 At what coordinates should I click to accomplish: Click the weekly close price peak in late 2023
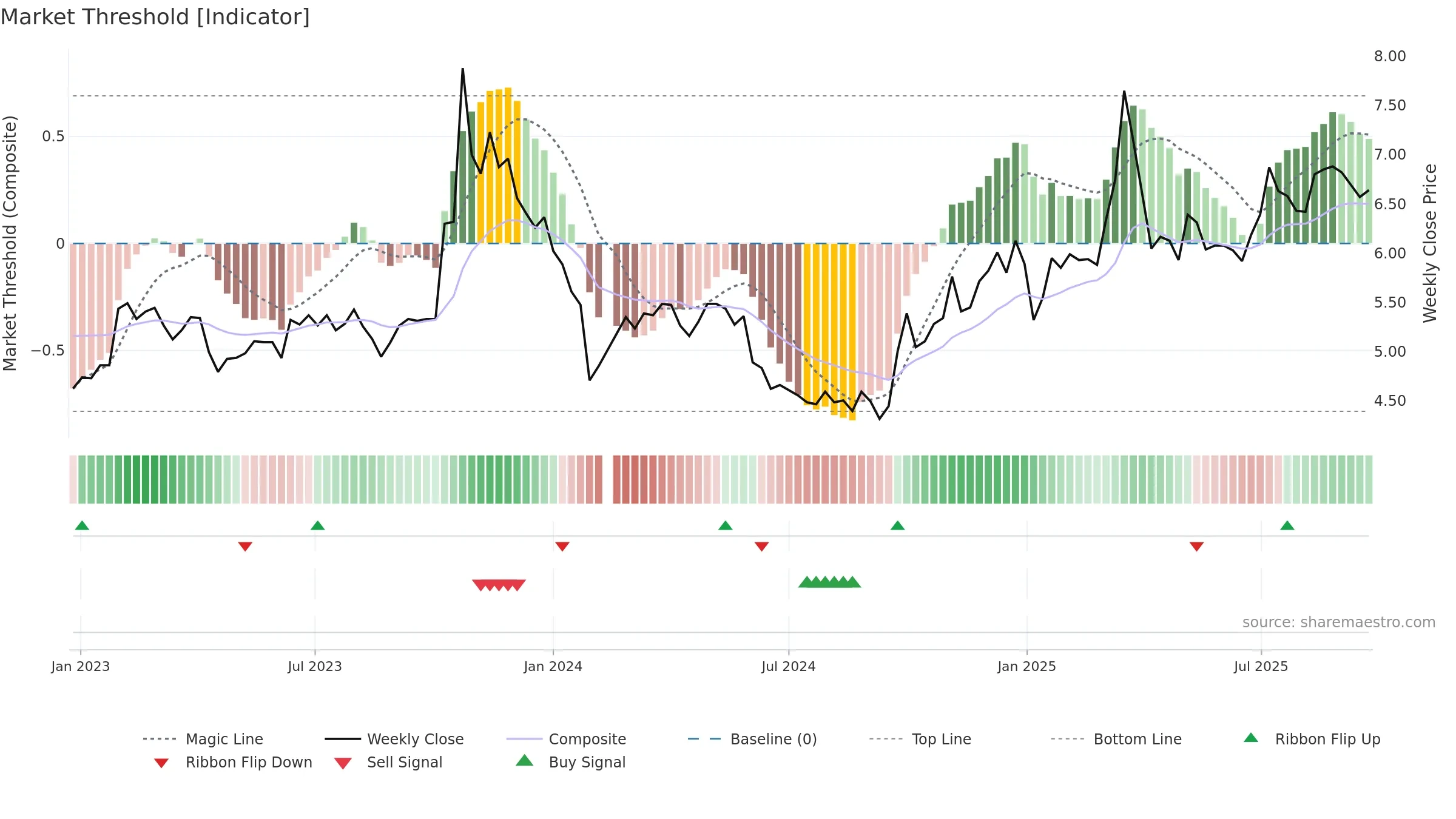click(463, 69)
